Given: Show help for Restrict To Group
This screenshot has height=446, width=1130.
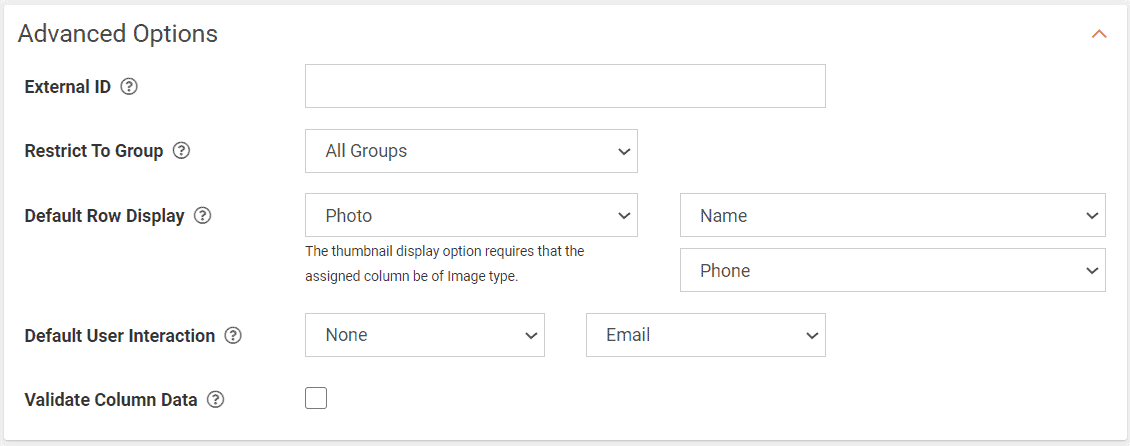Looking at the screenshot, I should pos(182,151).
